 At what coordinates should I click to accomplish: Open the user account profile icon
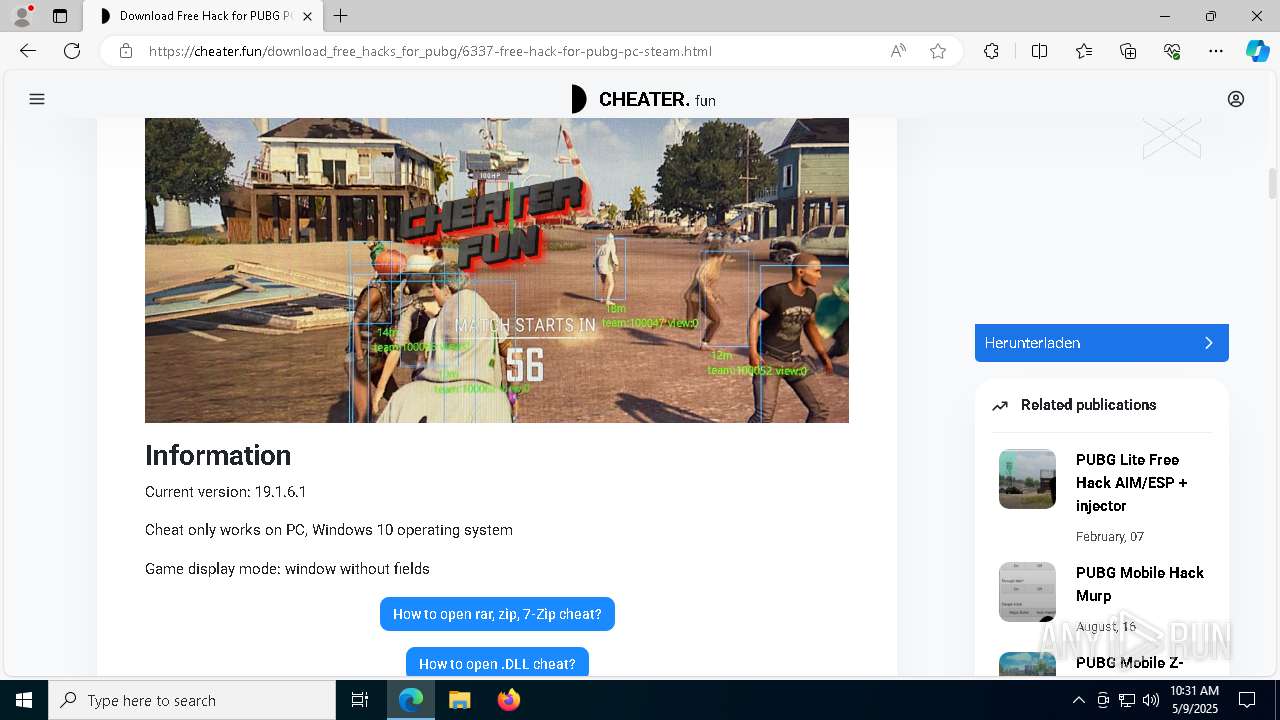point(1236,99)
